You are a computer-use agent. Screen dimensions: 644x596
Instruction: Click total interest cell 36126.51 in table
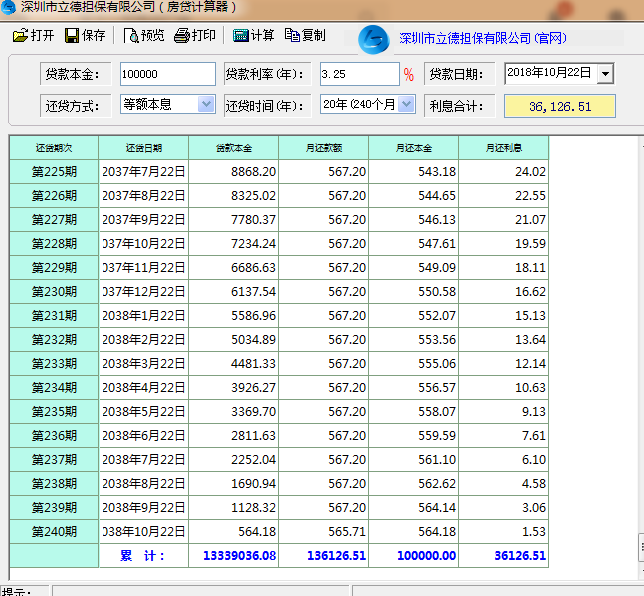pyautogui.click(x=504, y=556)
